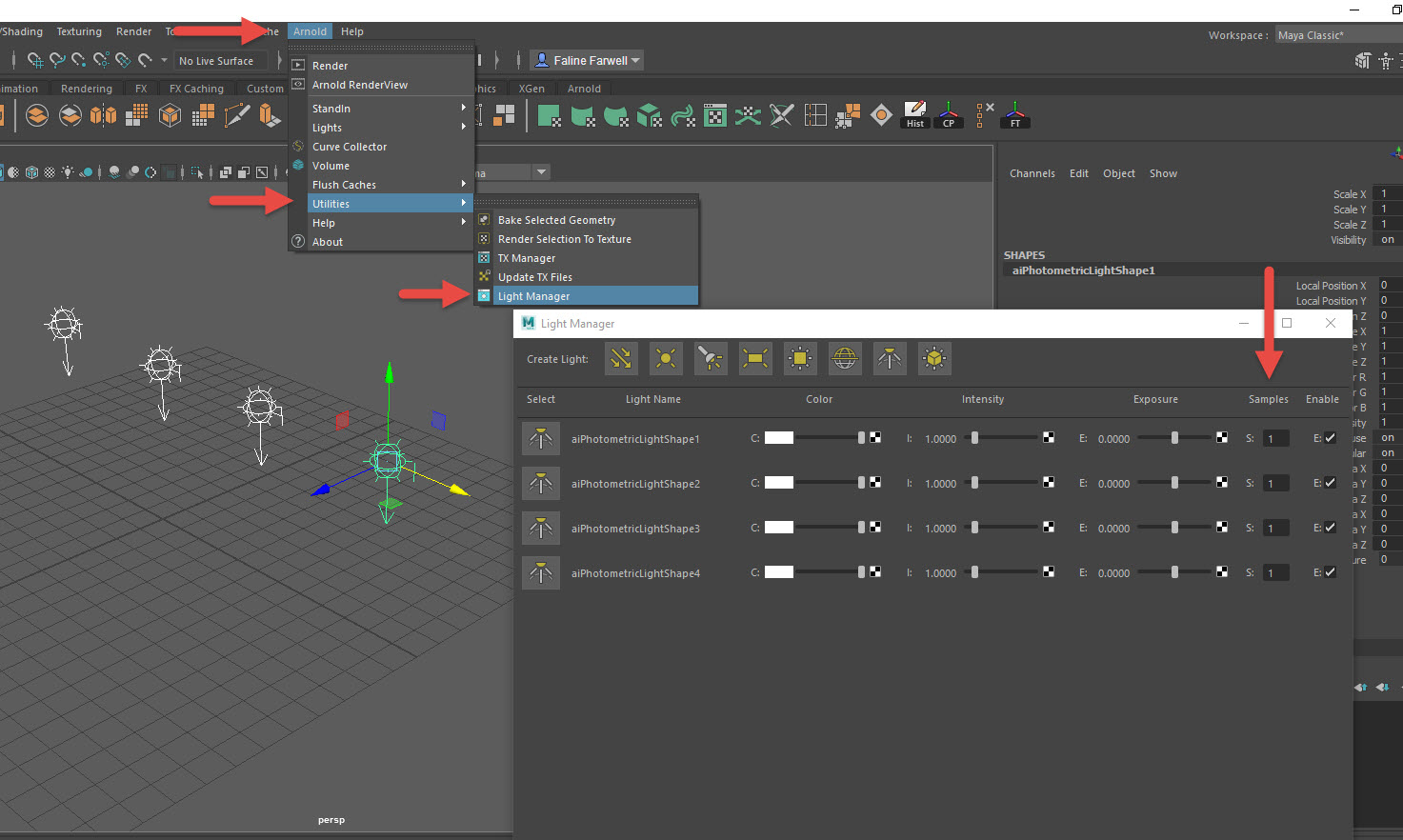
Task: Select aiPhotometricLightShape1 using its select icon
Action: tap(541, 439)
